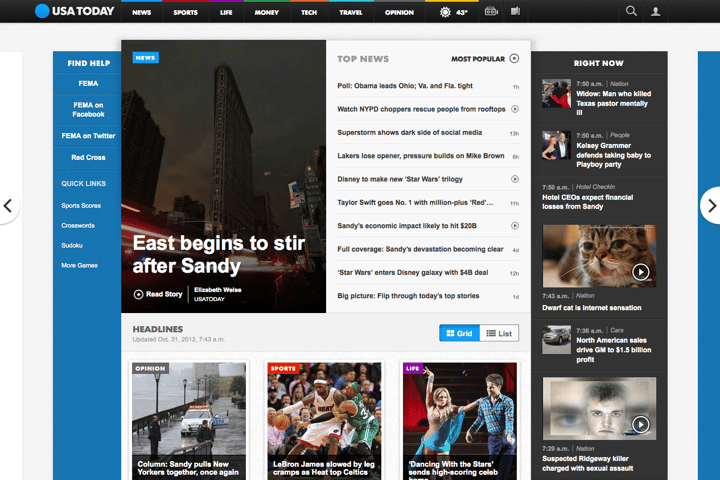The height and width of the screenshot is (480, 720).
Task: Play the Dwarf cat video
Action: click(x=641, y=272)
